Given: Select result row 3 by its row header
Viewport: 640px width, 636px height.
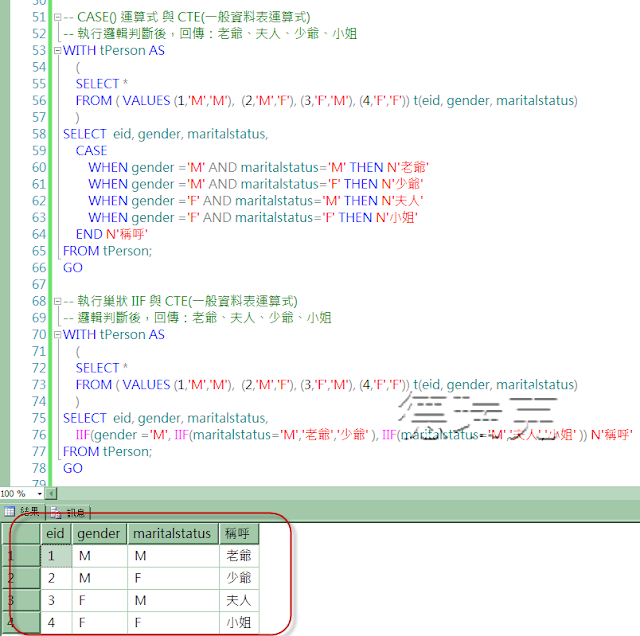Looking at the screenshot, I should click(x=22, y=600).
